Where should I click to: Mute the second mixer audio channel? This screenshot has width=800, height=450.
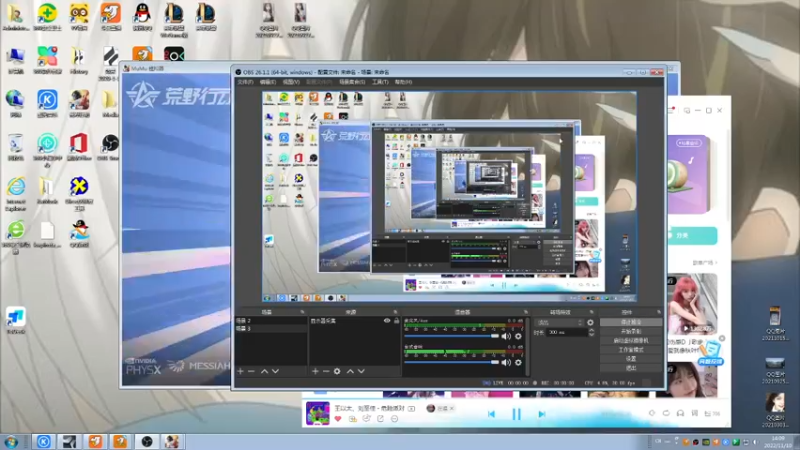pyautogui.click(x=506, y=362)
